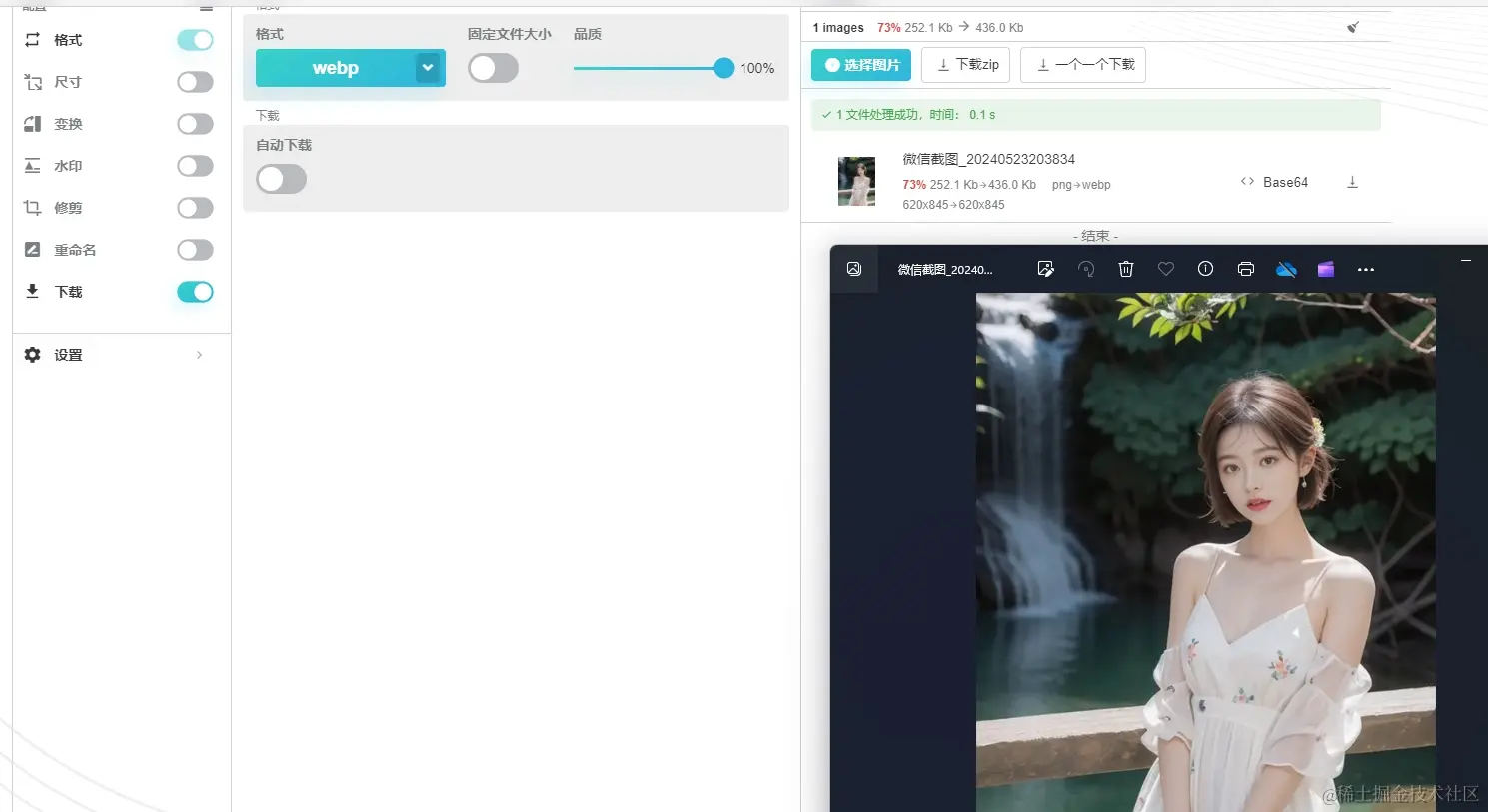Click the clear list broom icon

(1353, 27)
